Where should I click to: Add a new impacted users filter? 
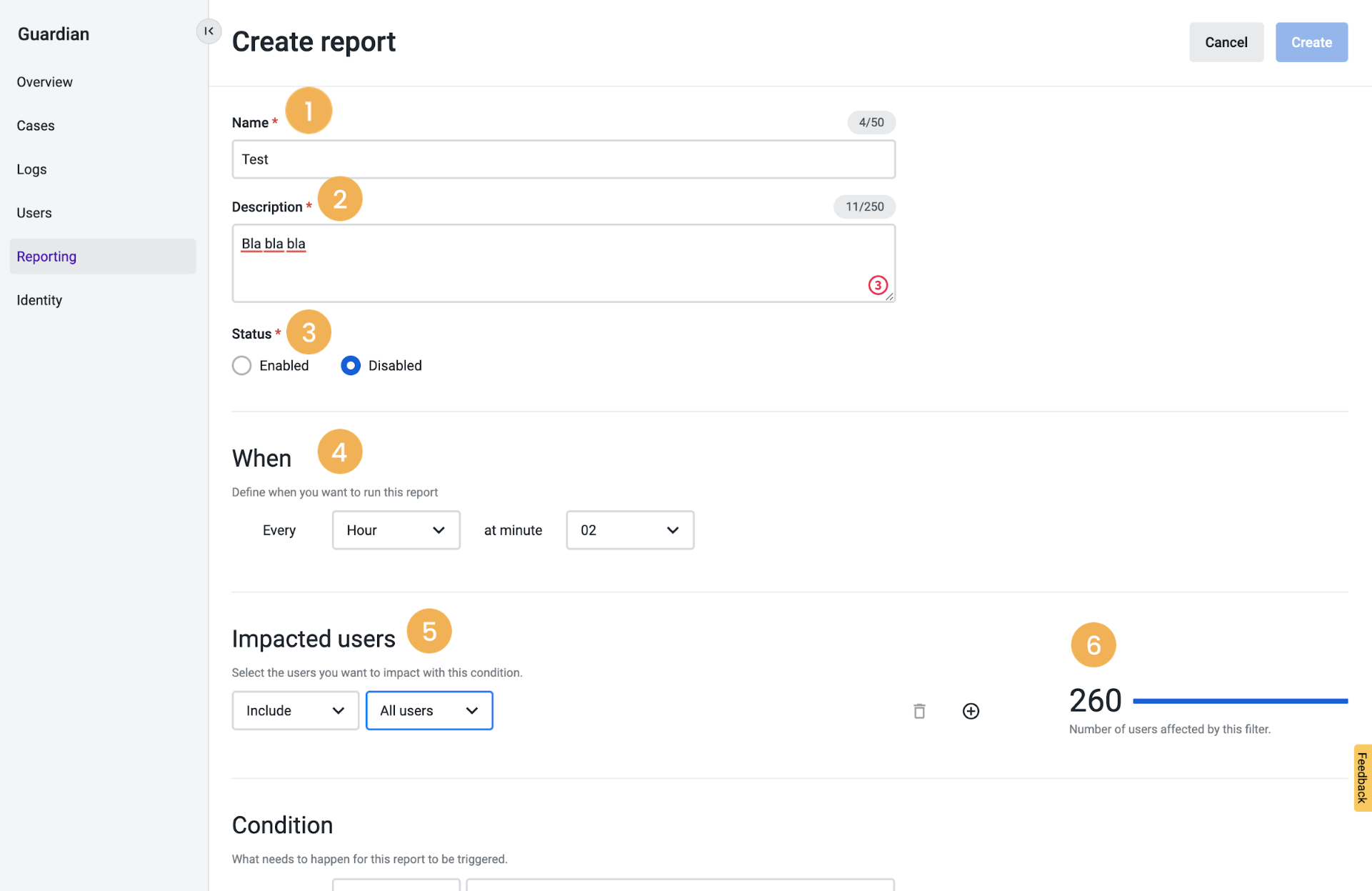tap(971, 711)
